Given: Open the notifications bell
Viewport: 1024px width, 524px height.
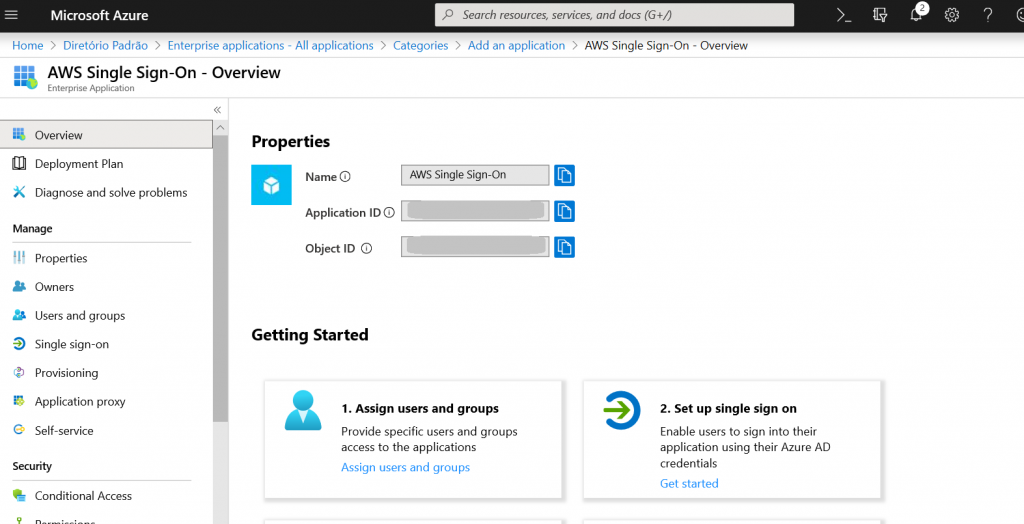Looking at the screenshot, I should click(x=916, y=15).
